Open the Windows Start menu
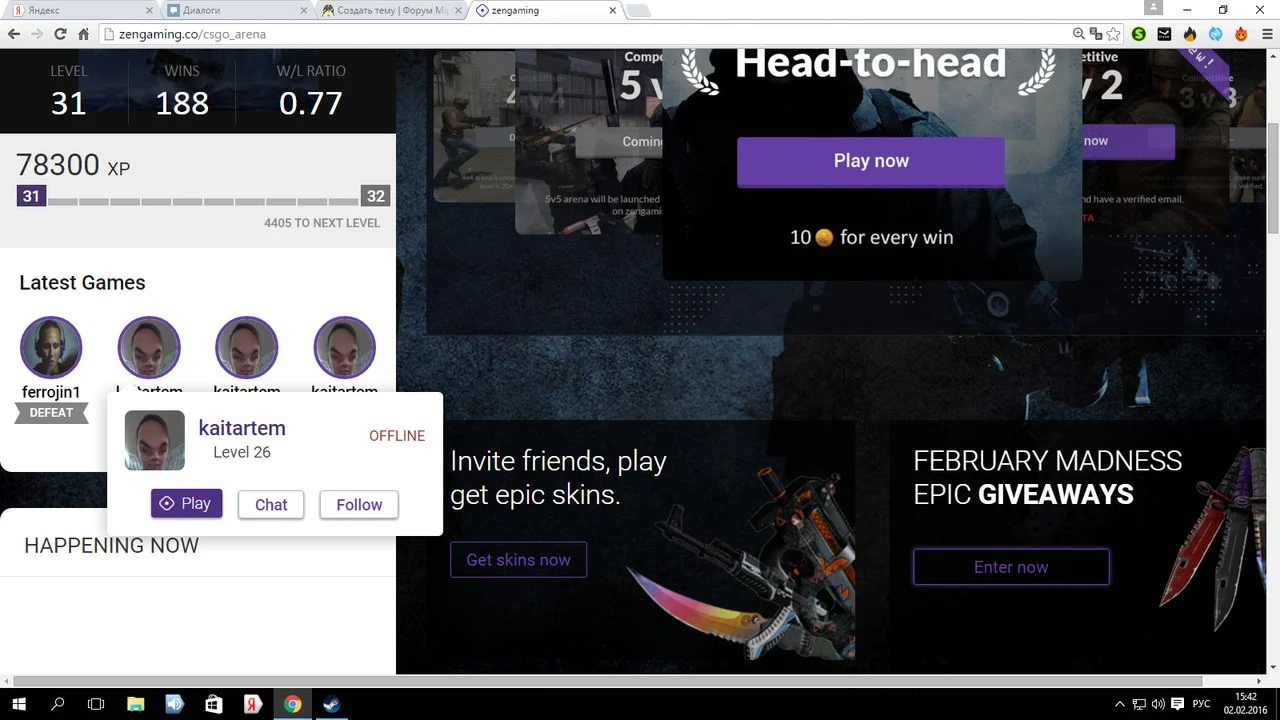Image resolution: width=1280 pixels, height=720 pixels. (19, 704)
